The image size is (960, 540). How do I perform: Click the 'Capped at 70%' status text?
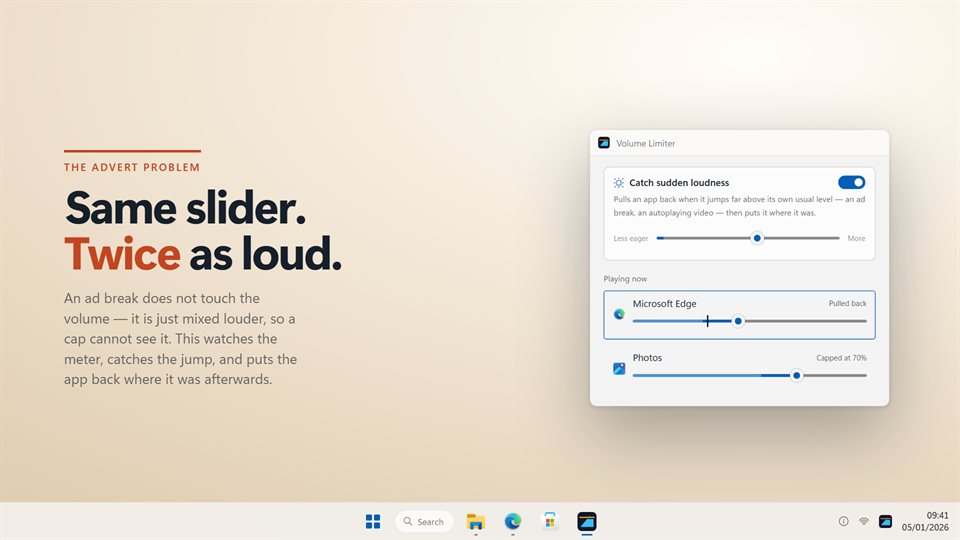point(841,358)
